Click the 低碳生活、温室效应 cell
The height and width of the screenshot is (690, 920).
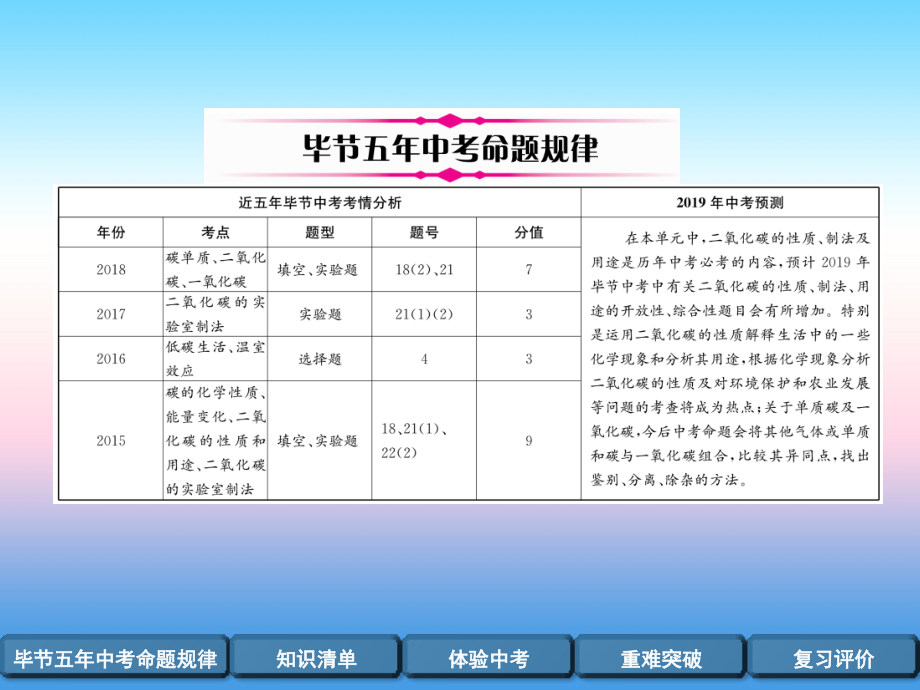[x=215, y=358]
